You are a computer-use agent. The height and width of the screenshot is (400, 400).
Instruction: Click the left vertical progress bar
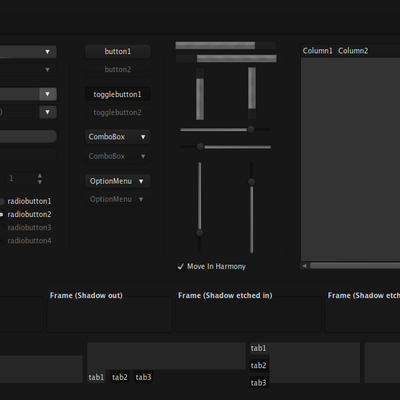200,94
